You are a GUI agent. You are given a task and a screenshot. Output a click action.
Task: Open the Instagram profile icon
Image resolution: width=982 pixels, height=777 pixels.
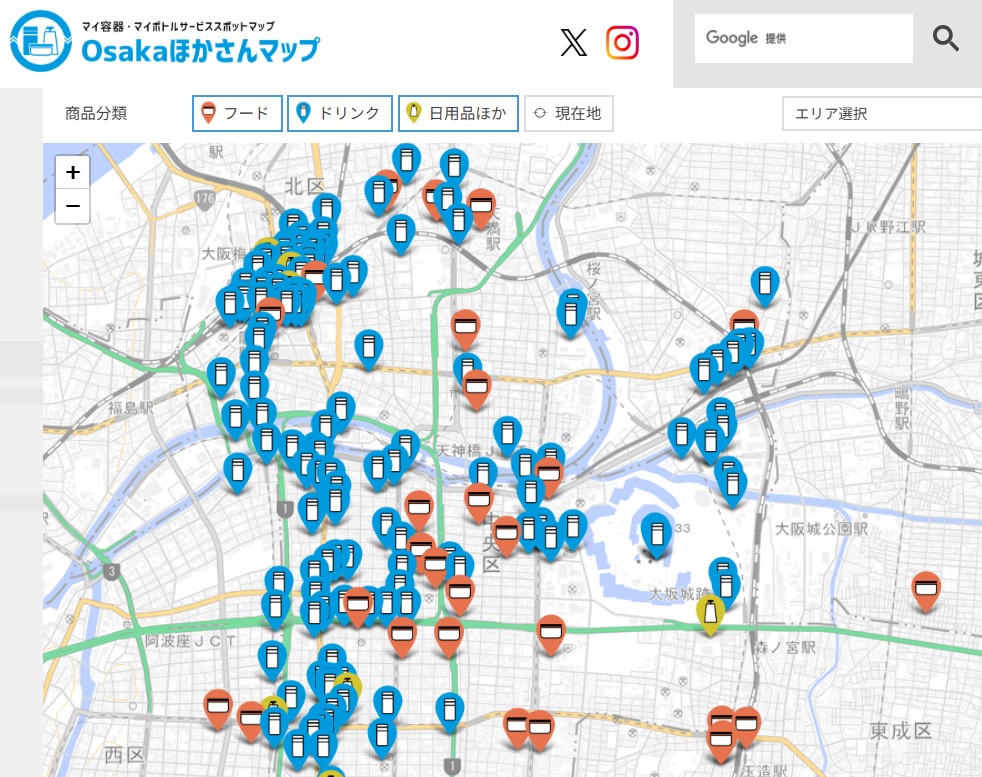click(622, 42)
